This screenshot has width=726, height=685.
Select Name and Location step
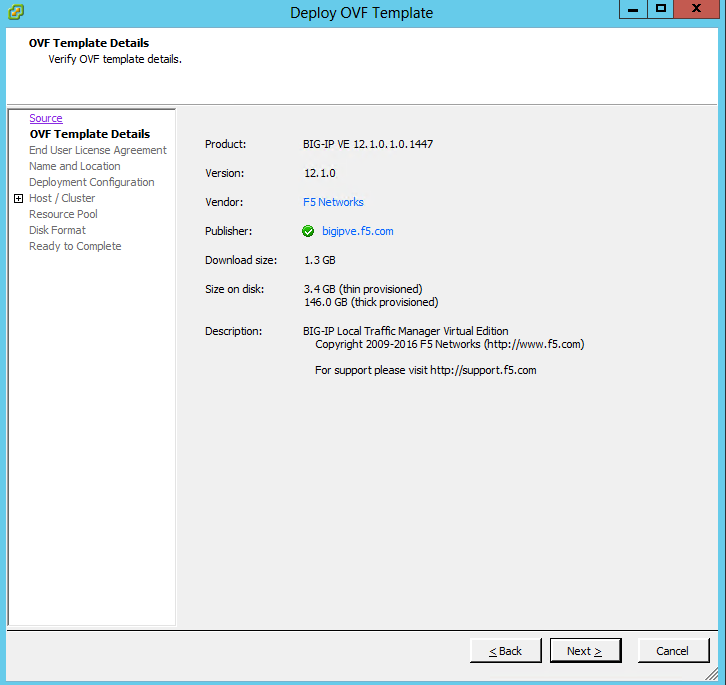click(75, 166)
